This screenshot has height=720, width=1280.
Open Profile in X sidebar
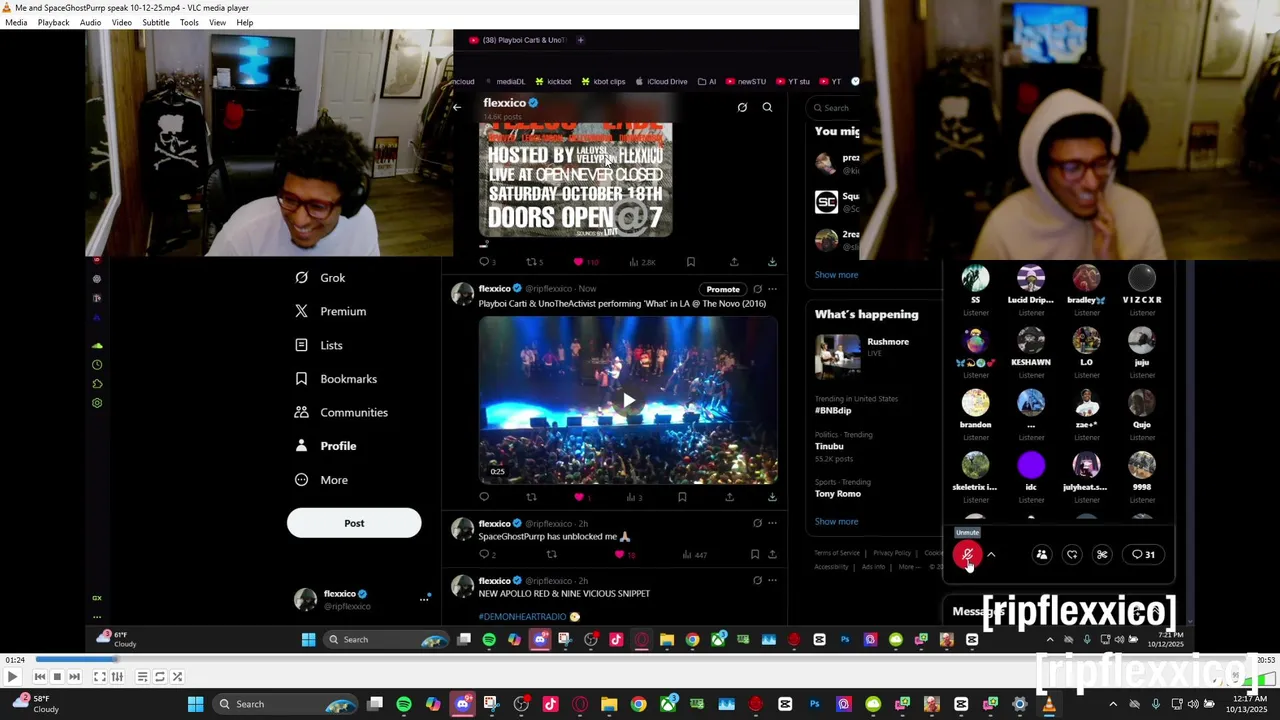click(325, 446)
